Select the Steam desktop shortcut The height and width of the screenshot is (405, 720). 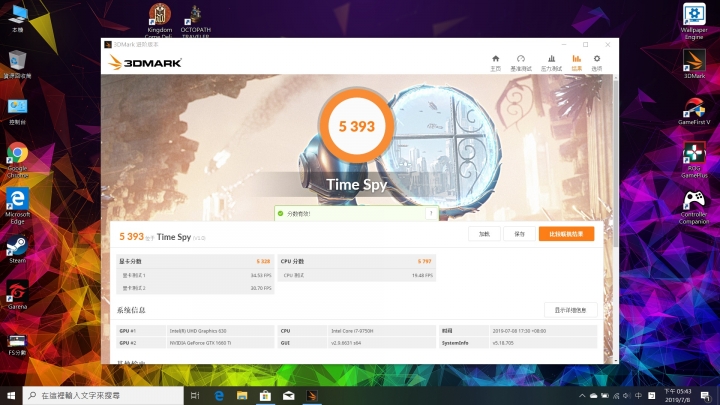17,250
